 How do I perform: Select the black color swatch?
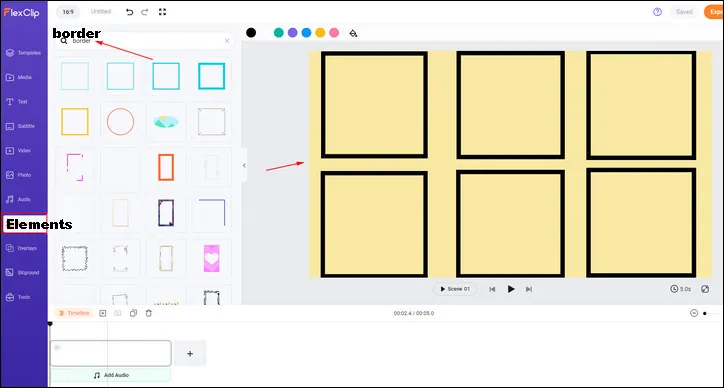tap(251, 33)
